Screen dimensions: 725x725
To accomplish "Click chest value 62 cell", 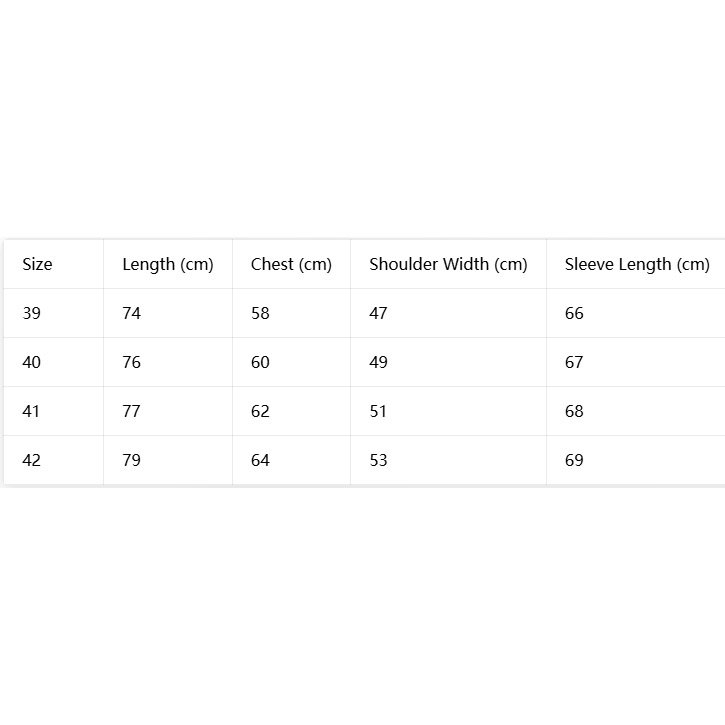I will pyautogui.click(x=291, y=411).
